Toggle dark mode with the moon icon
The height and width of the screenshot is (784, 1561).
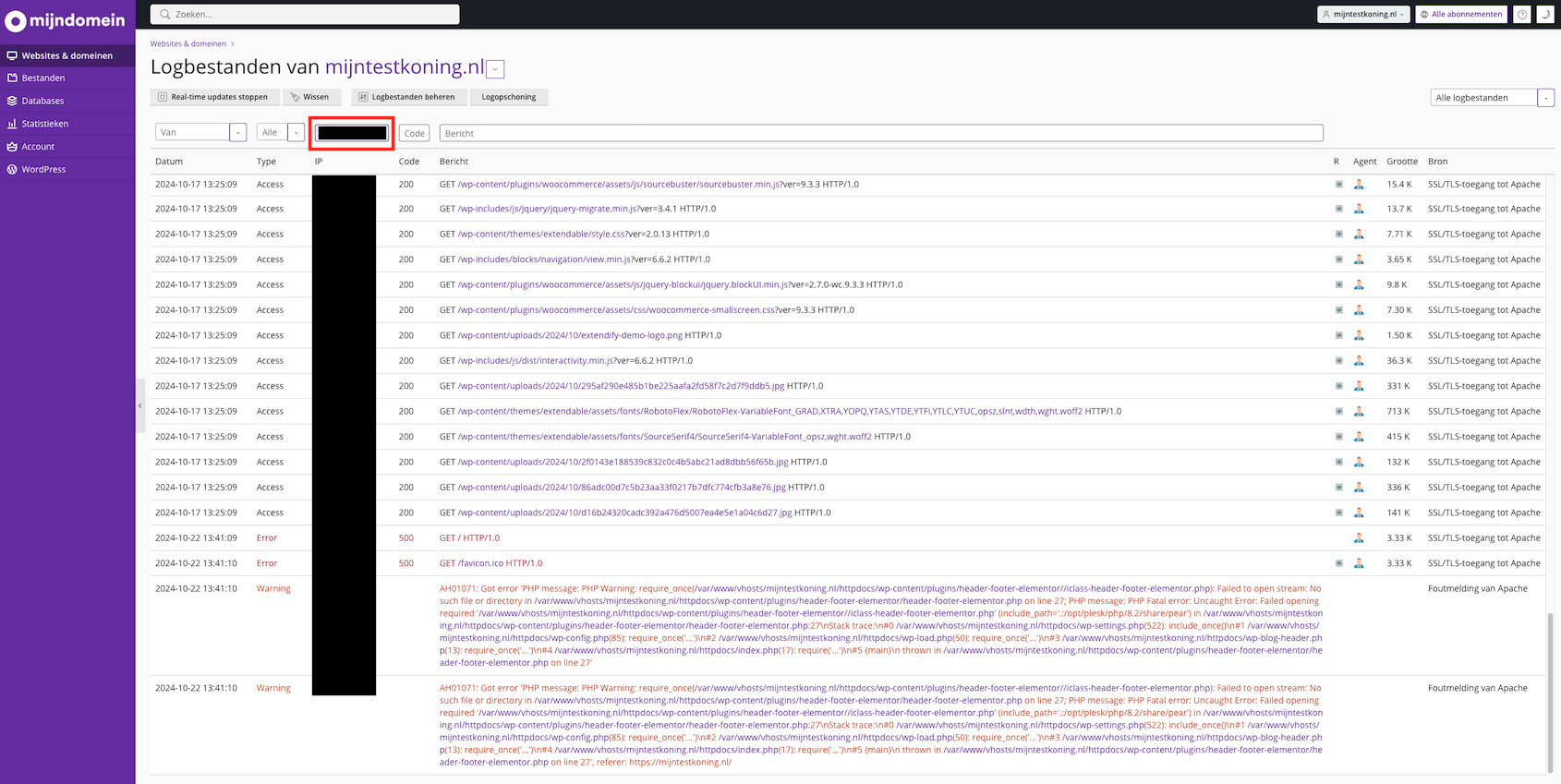1545,14
